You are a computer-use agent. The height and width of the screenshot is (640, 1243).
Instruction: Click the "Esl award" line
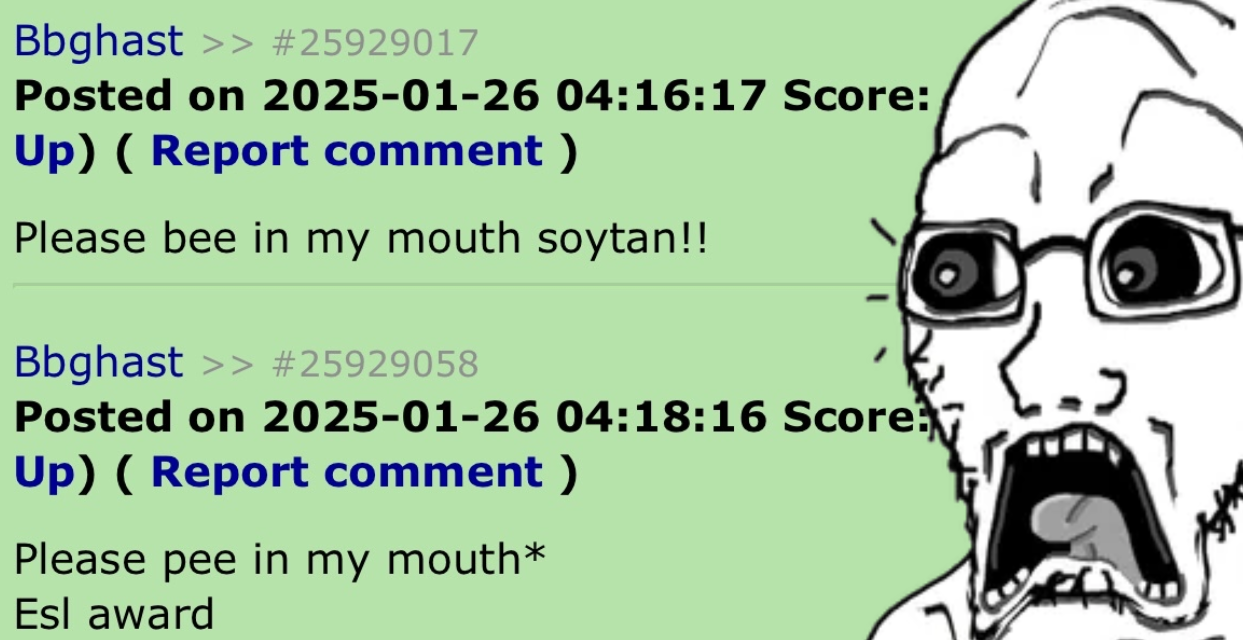click(114, 613)
